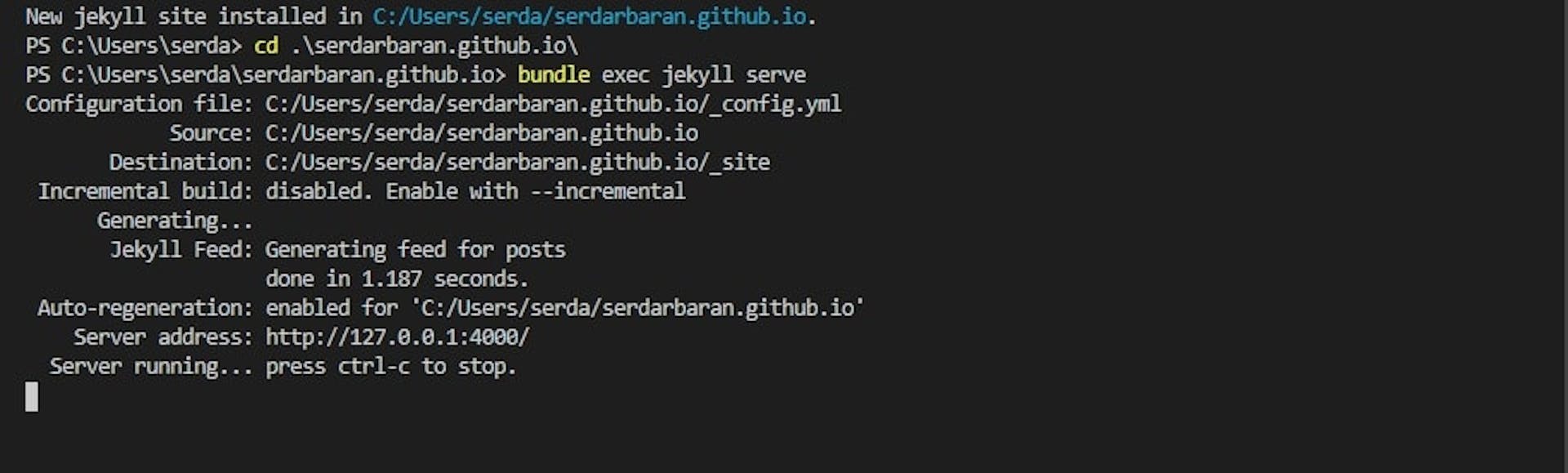
Task: Click the yellow 'cd' command word
Action: tap(266, 46)
